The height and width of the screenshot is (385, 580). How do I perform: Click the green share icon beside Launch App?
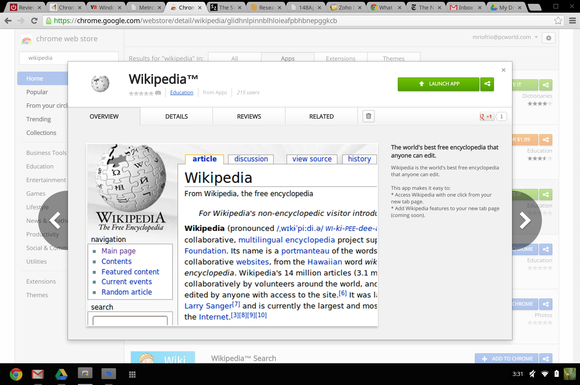[487, 84]
